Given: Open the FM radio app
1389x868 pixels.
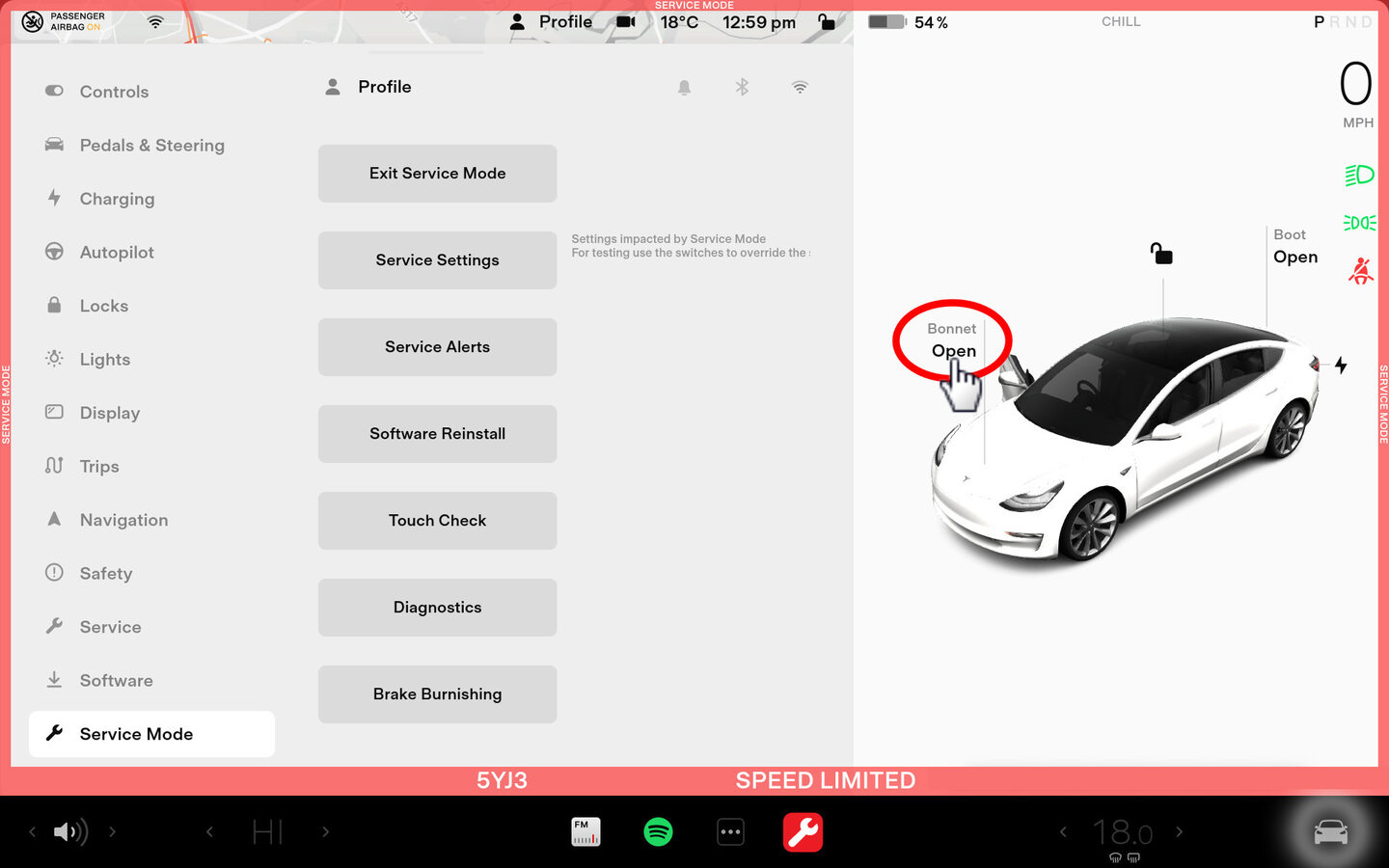Looking at the screenshot, I should (x=586, y=831).
